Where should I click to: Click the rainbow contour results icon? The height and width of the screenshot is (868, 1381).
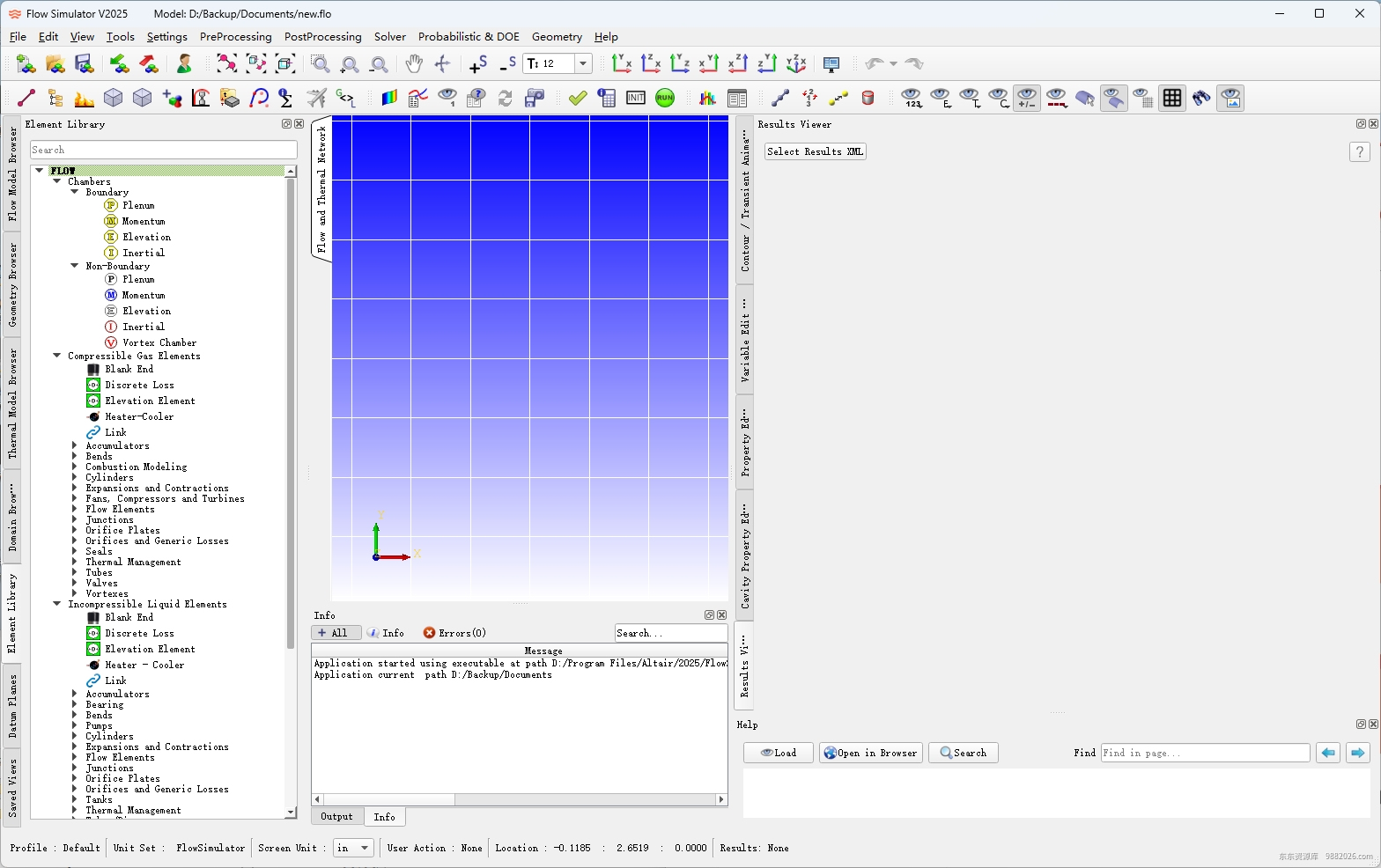389,98
